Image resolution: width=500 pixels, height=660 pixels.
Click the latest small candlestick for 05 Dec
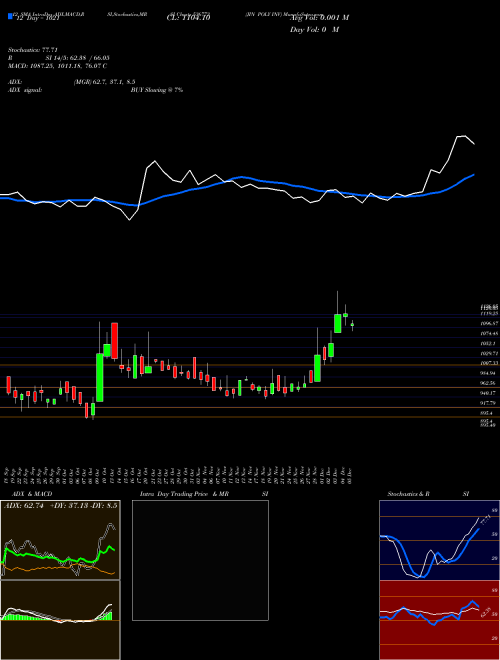pos(352,325)
